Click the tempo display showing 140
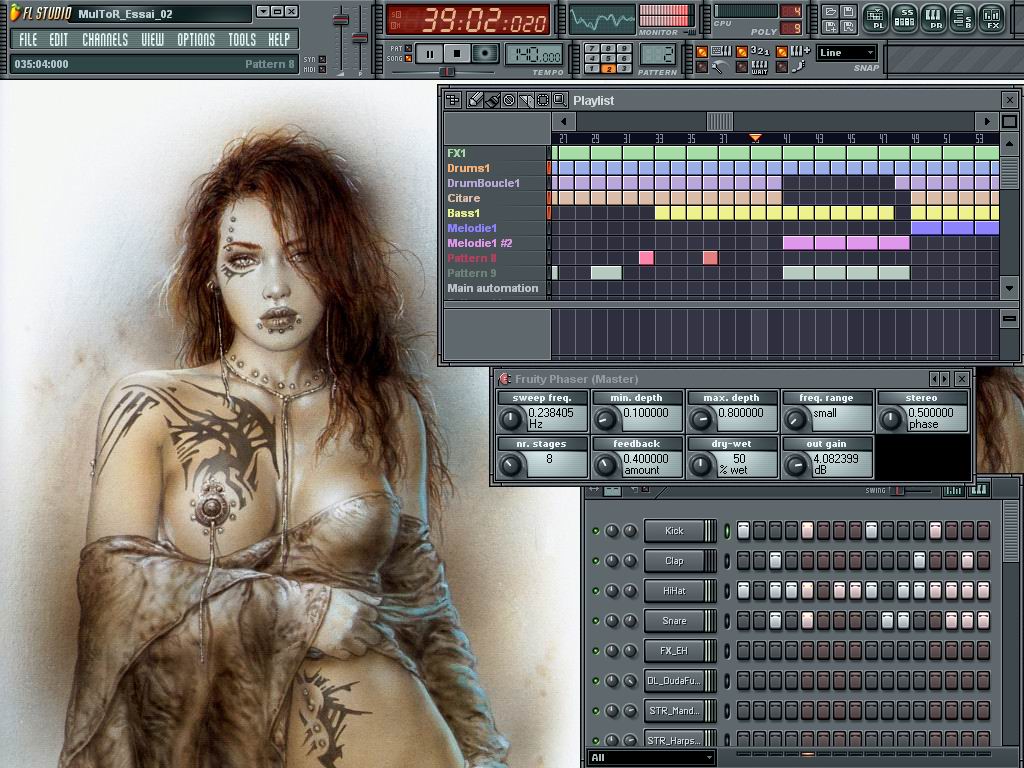The width and height of the screenshot is (1024, 768). (534, 56)
